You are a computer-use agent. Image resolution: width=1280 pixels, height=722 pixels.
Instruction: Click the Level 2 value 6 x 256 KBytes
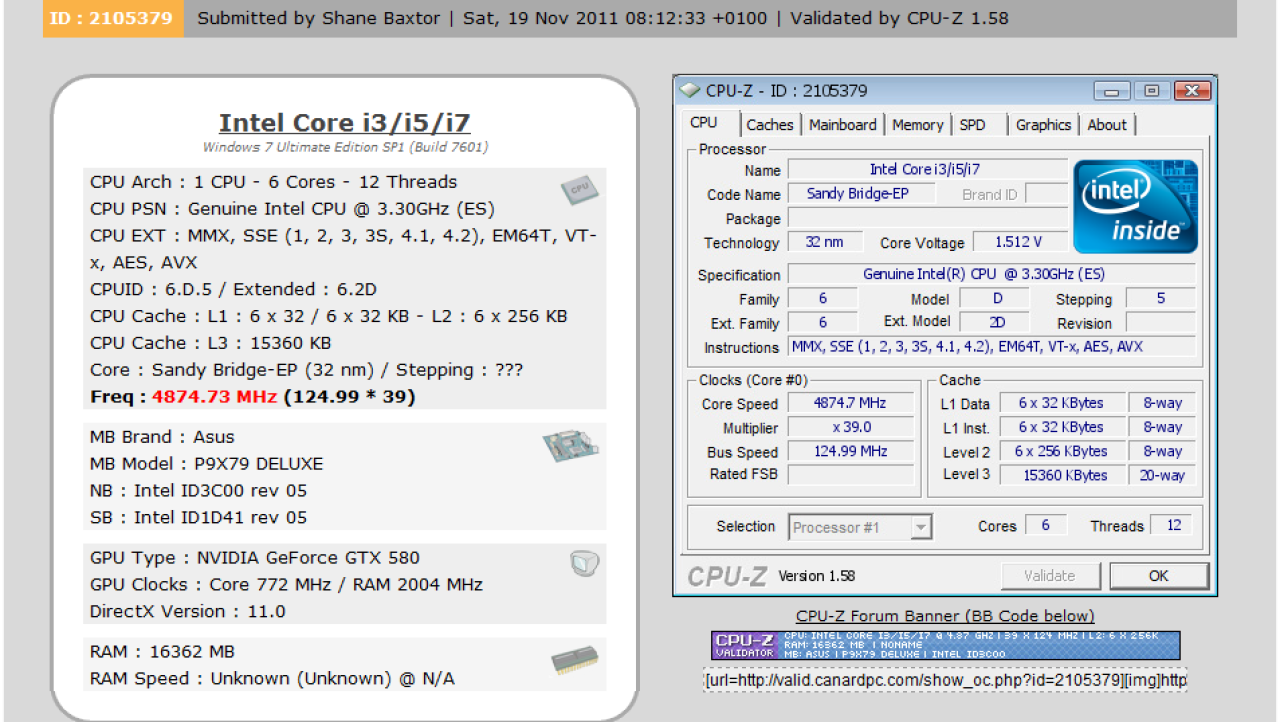pos(1061,452)
